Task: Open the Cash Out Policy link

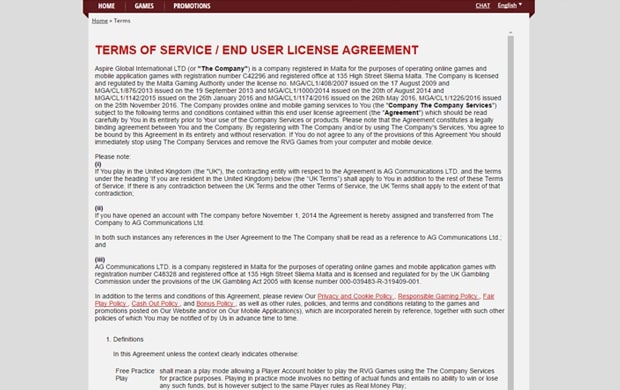Action: click(155, 303)
